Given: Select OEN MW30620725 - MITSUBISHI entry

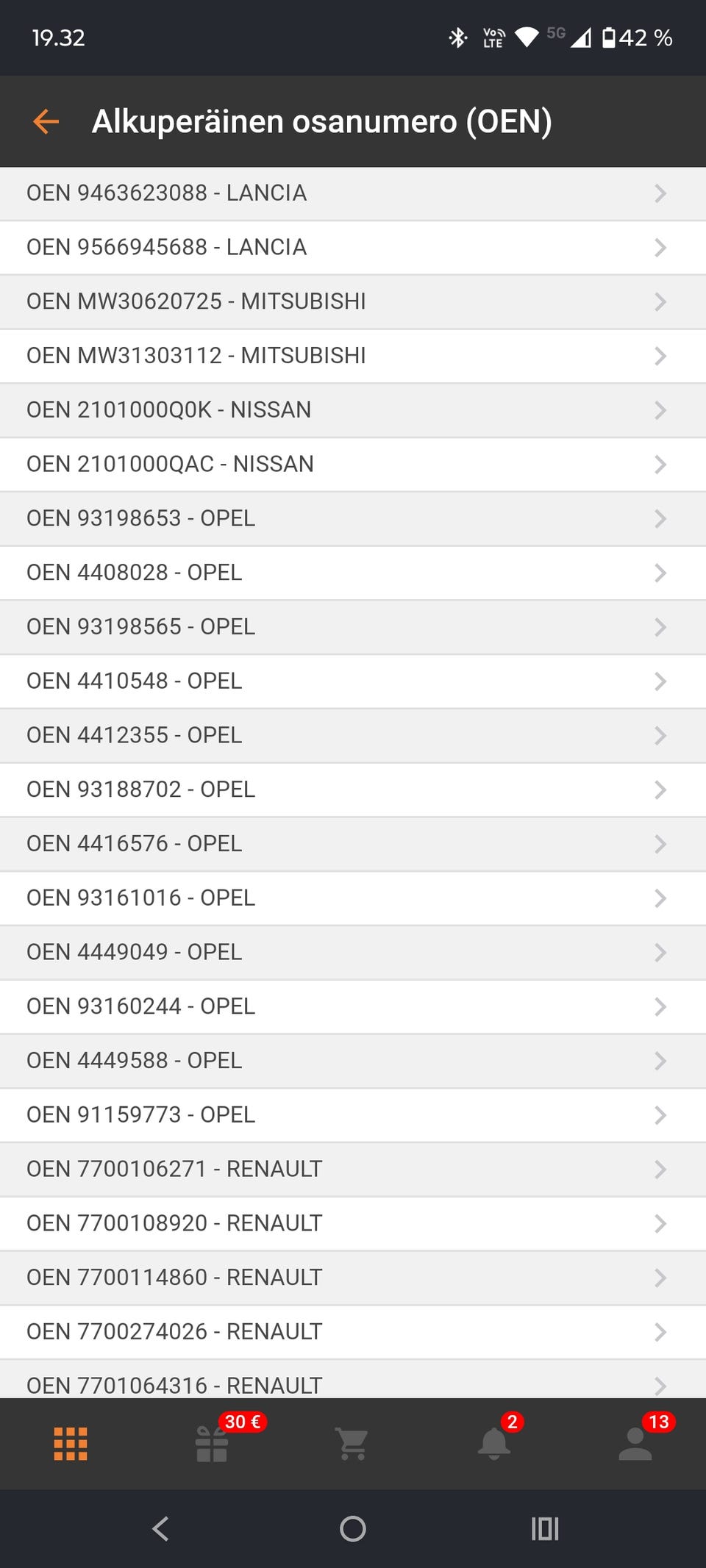Looking at the screenshot, I should pyautogui.click(x=196, y=301).
